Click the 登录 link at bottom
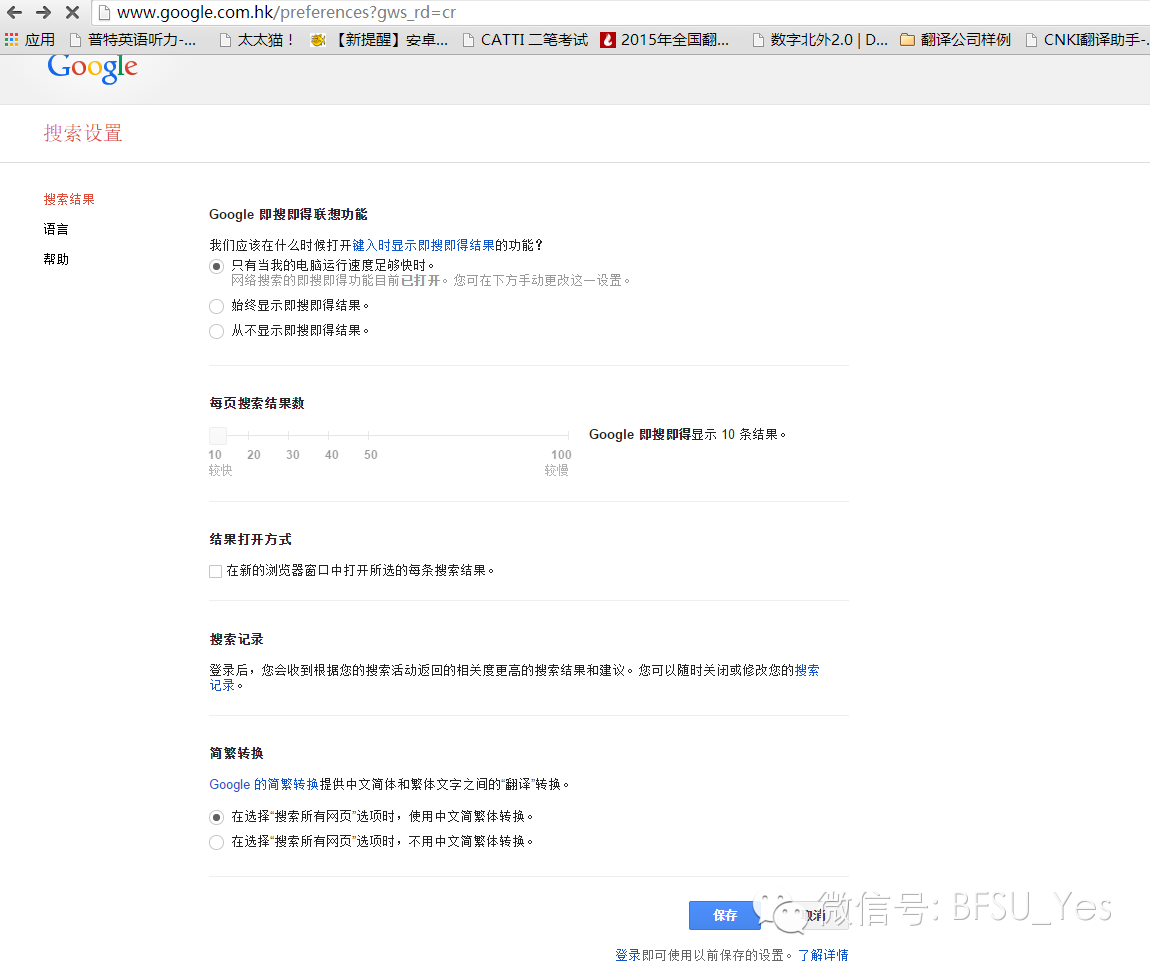1150x968 pixels. (628, 956)
